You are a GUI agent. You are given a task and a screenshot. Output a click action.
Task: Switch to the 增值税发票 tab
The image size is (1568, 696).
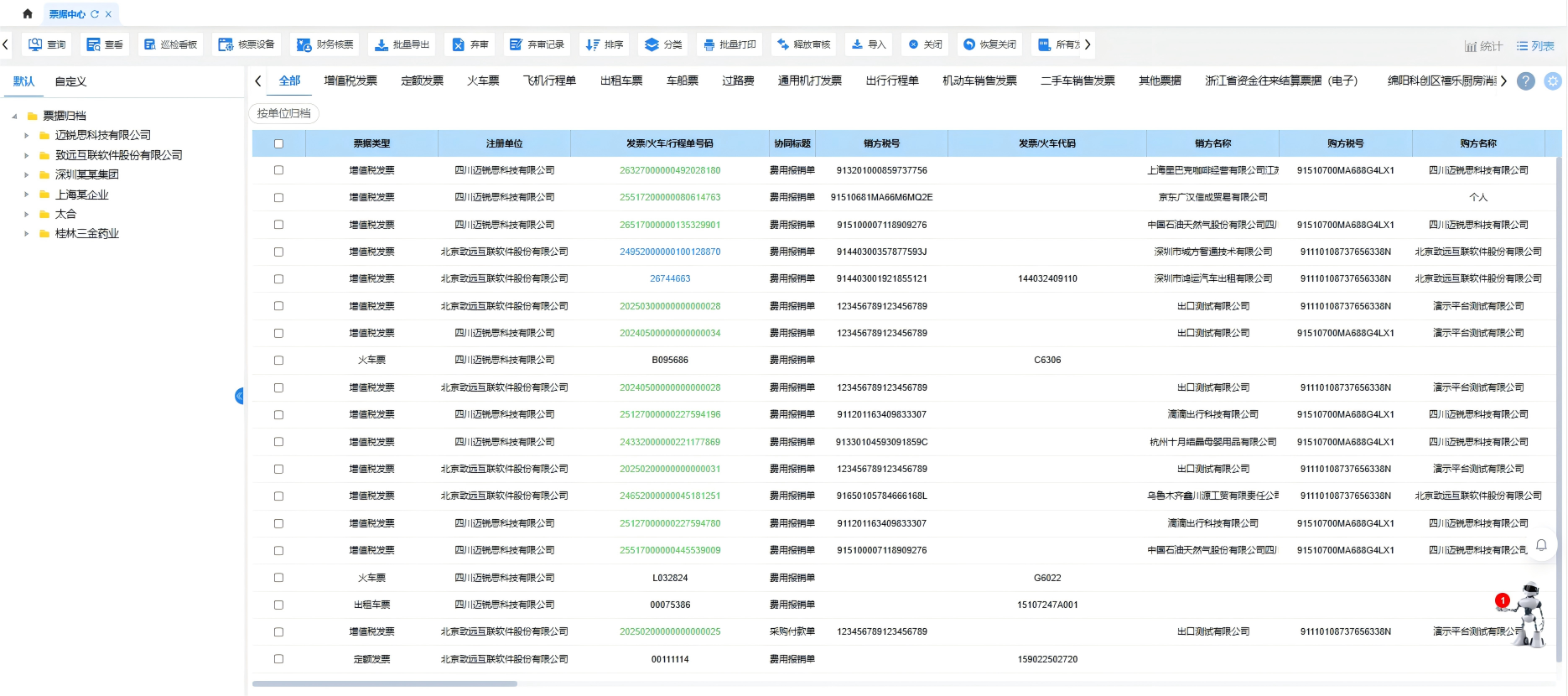pyautogui.click(x=350, y=81)
